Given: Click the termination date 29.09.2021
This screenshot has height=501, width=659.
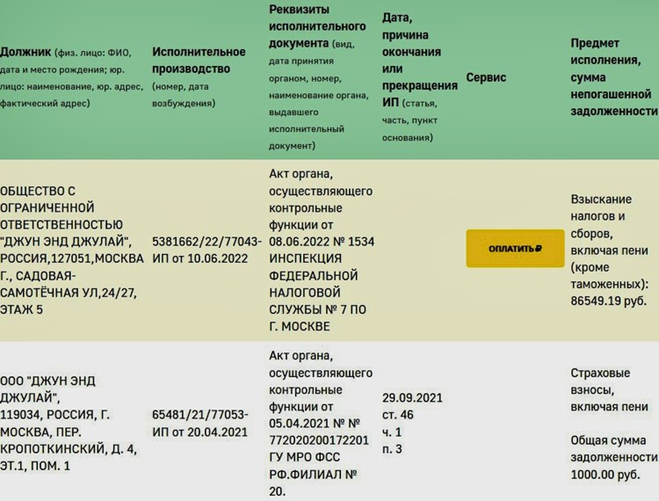Looking at the screenshot, I should [x=412, y=398].
